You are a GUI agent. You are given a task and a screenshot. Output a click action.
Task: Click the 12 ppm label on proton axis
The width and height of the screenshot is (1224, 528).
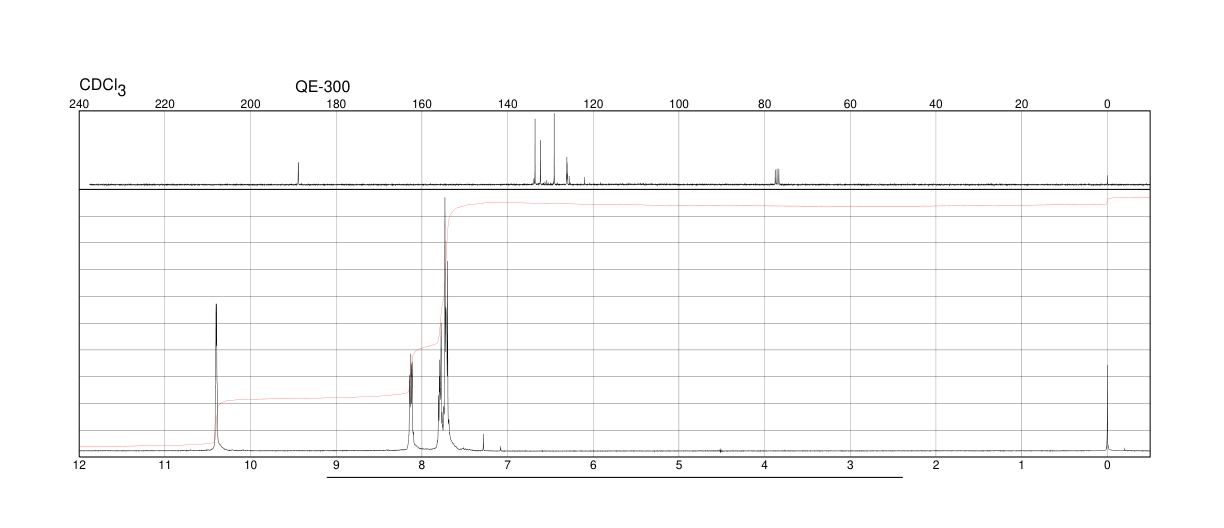click(80, 465)
